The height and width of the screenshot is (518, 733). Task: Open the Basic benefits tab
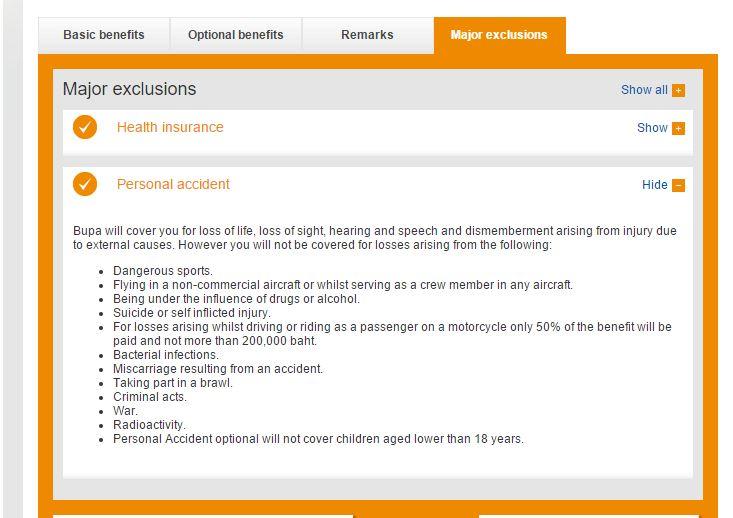click(x=104, y=35)
